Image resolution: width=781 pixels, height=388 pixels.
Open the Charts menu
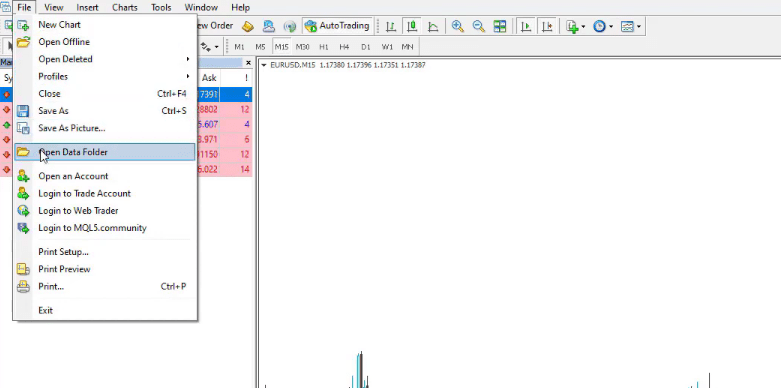pos(125,7)
